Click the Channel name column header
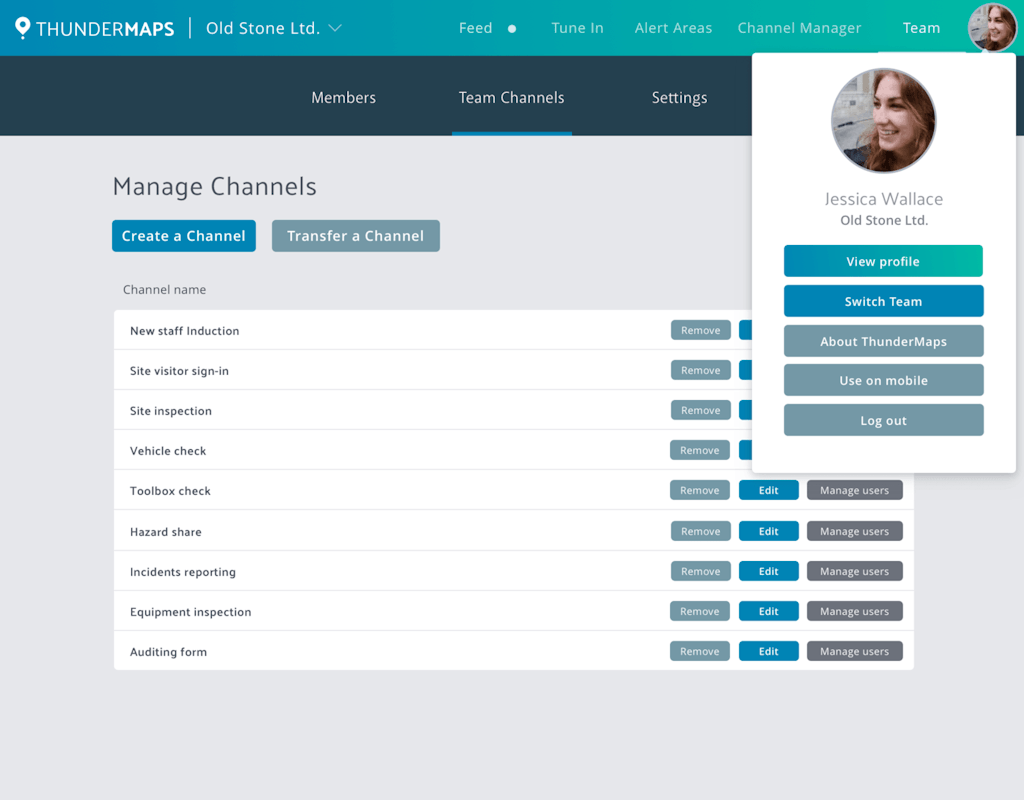 point(165,289)
